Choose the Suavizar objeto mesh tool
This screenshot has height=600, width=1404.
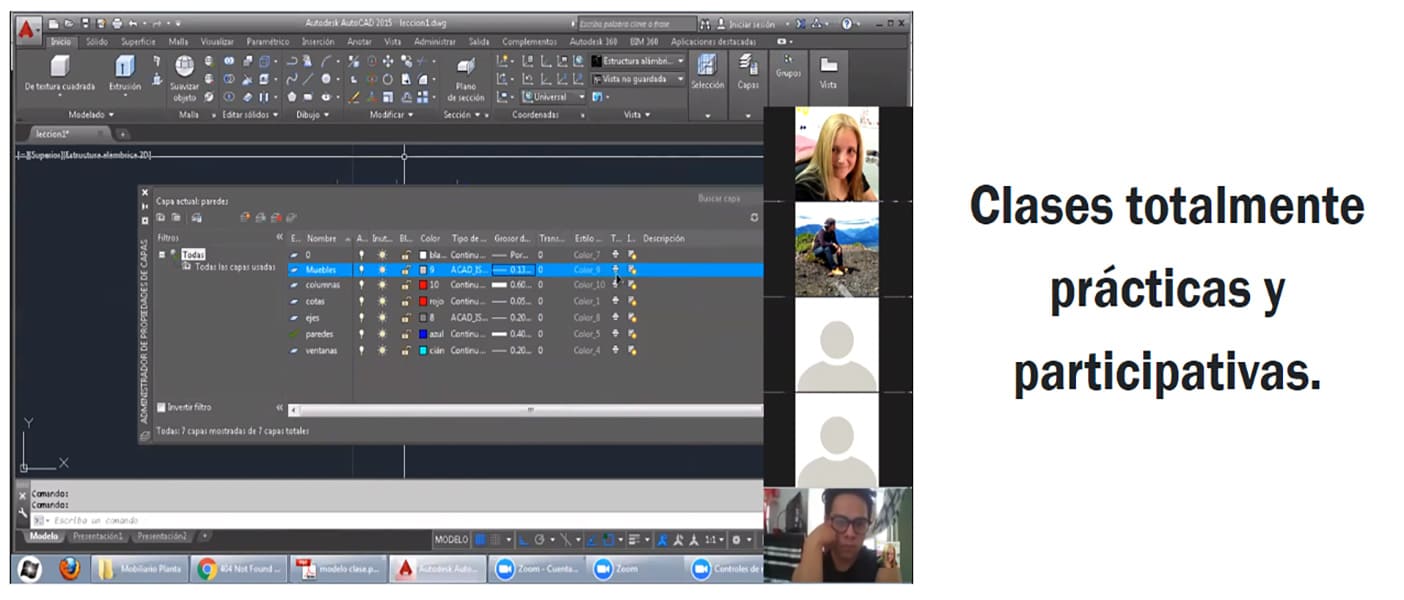[185, 79]
